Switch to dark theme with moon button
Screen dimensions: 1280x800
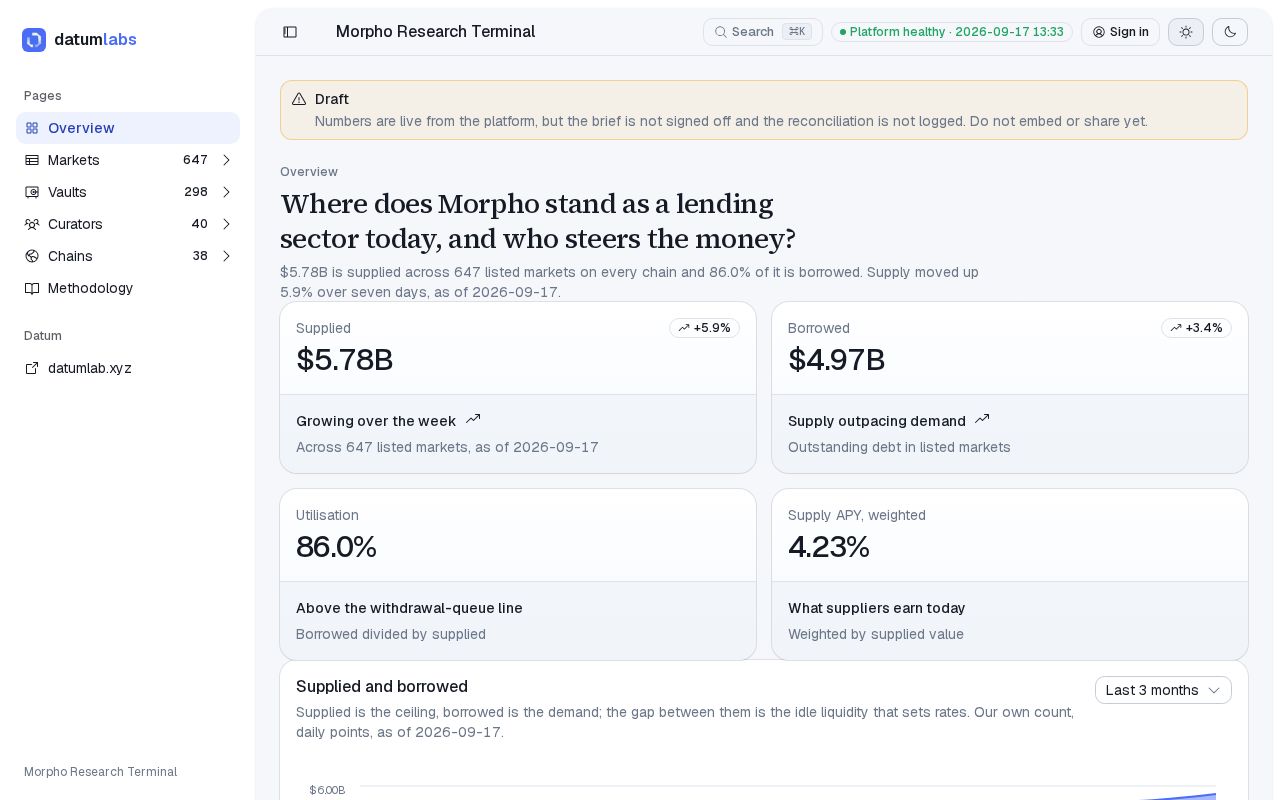coord(1230,32)
